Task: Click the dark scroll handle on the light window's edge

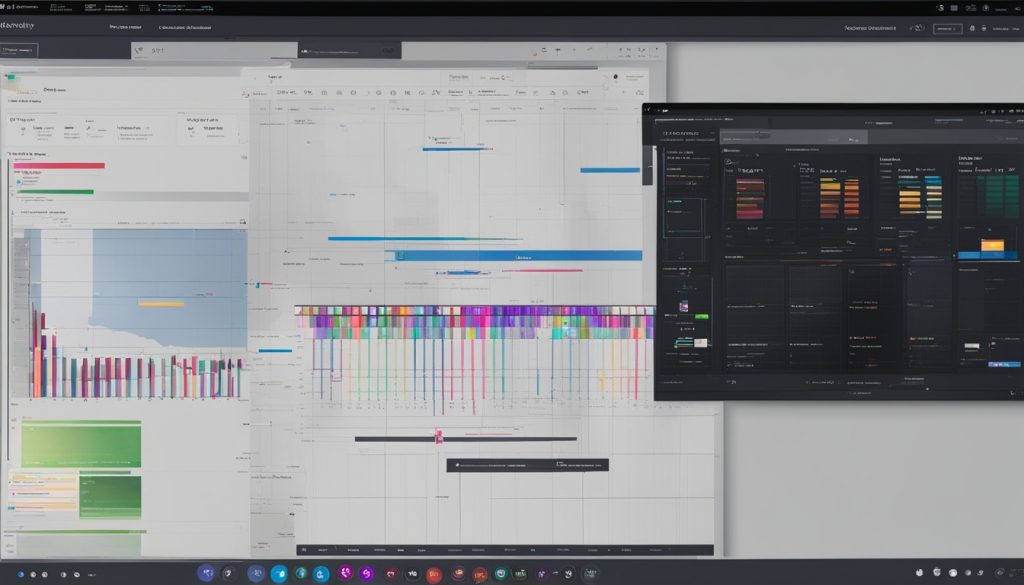Action: [x=648, y=165]
